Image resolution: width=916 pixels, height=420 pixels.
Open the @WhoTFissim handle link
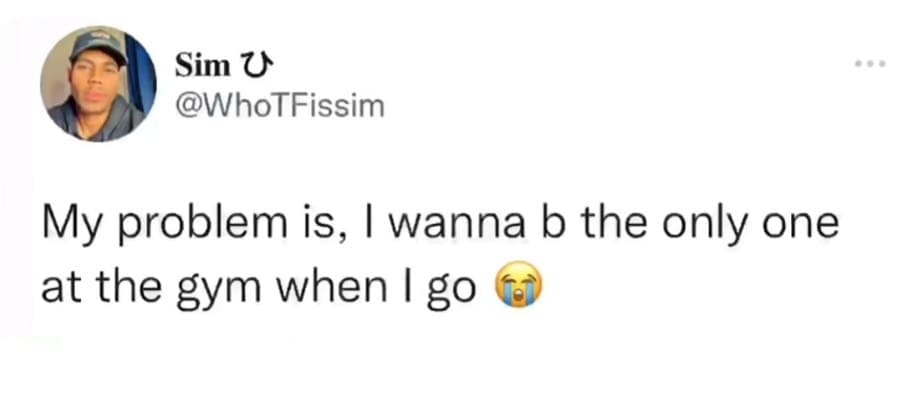(279, 105)
